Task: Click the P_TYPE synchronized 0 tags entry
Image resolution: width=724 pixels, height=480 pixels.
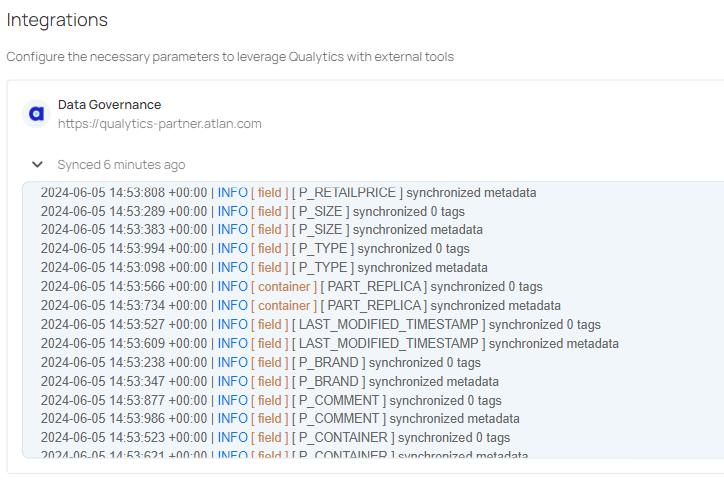Action: 254,249
